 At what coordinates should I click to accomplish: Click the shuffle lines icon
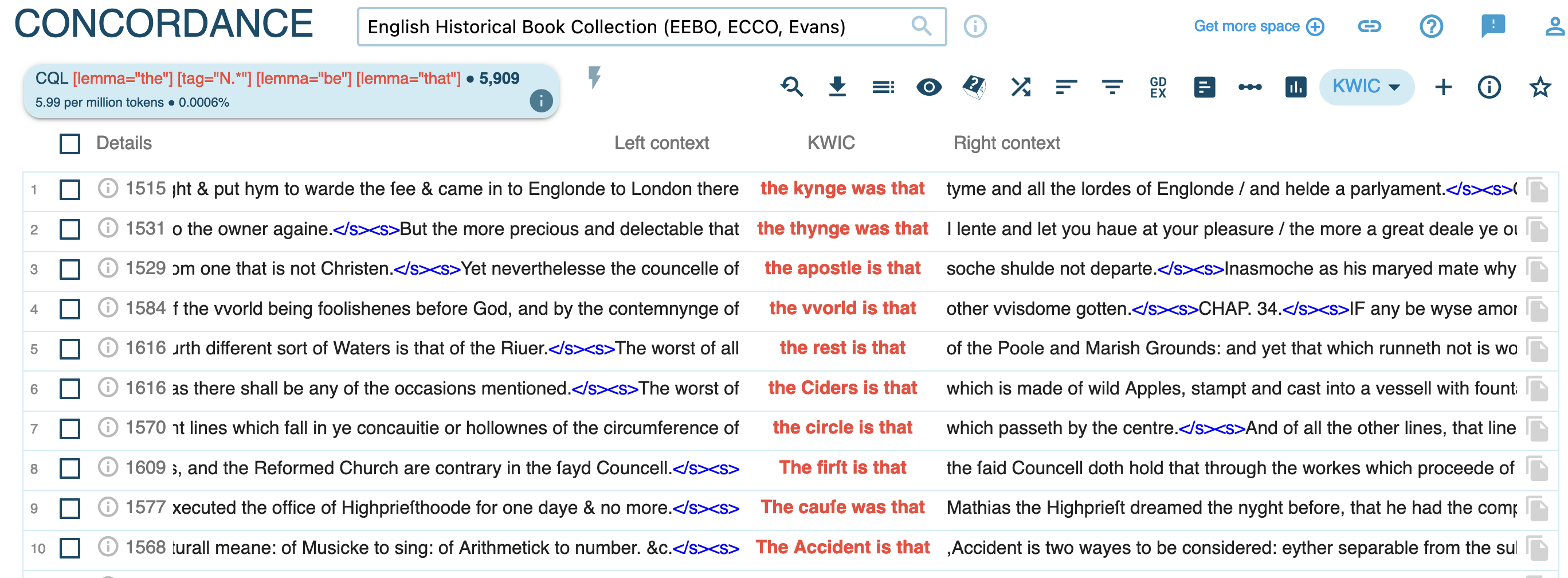click(1020, 87)
